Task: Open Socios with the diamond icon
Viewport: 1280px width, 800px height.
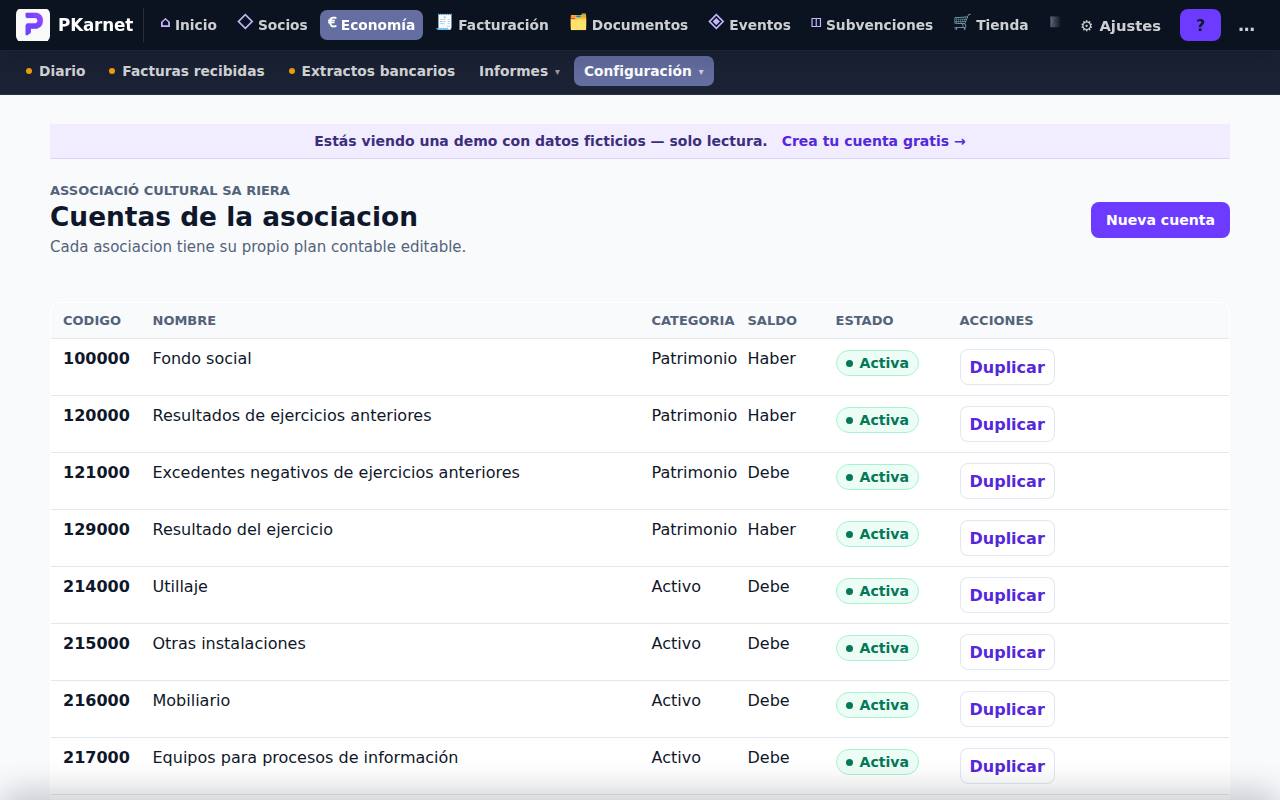Action: click(245, 22)
